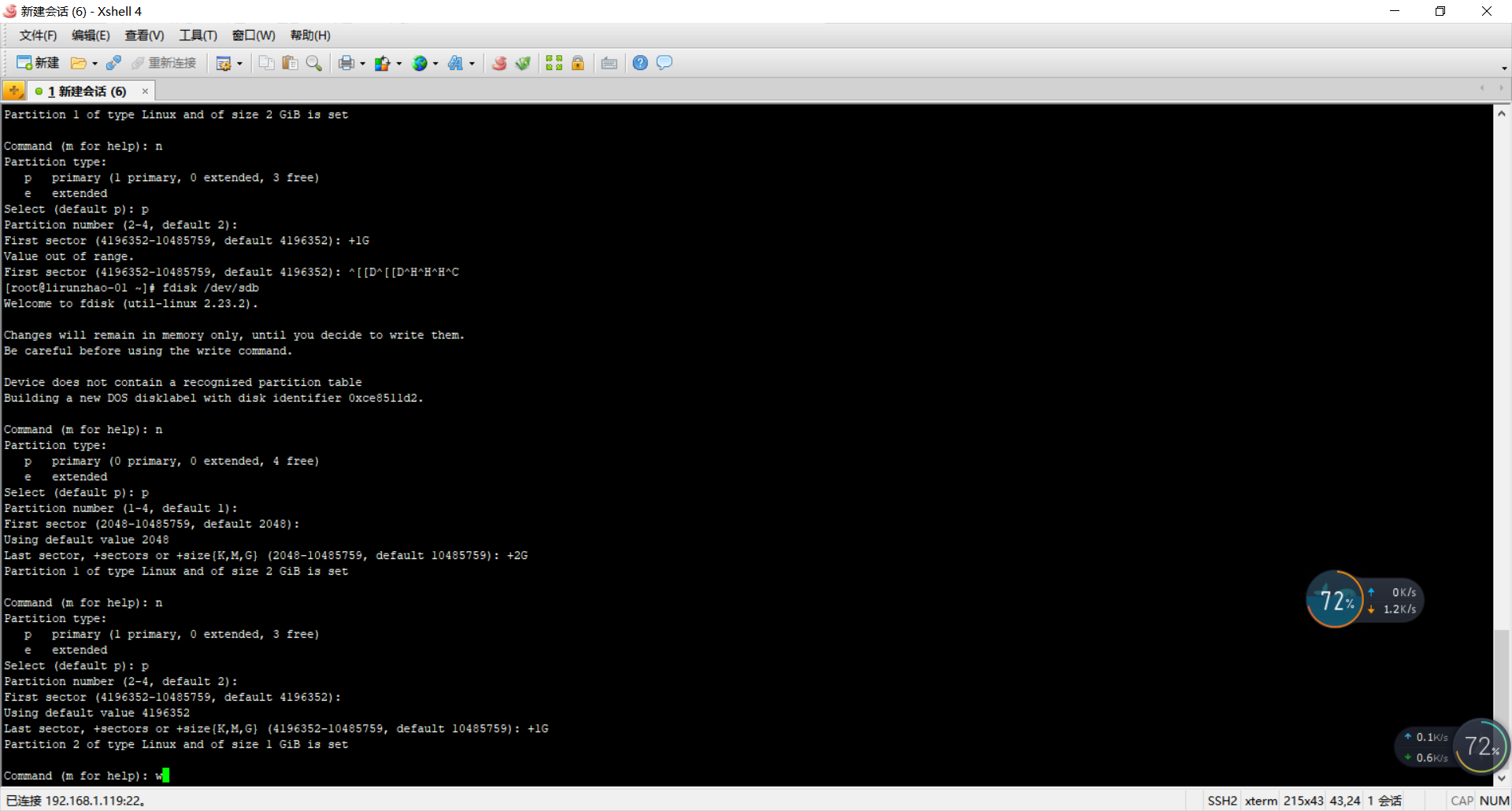
Task: Expand the Open folder dropdown arrow
Action: [94, 64]
